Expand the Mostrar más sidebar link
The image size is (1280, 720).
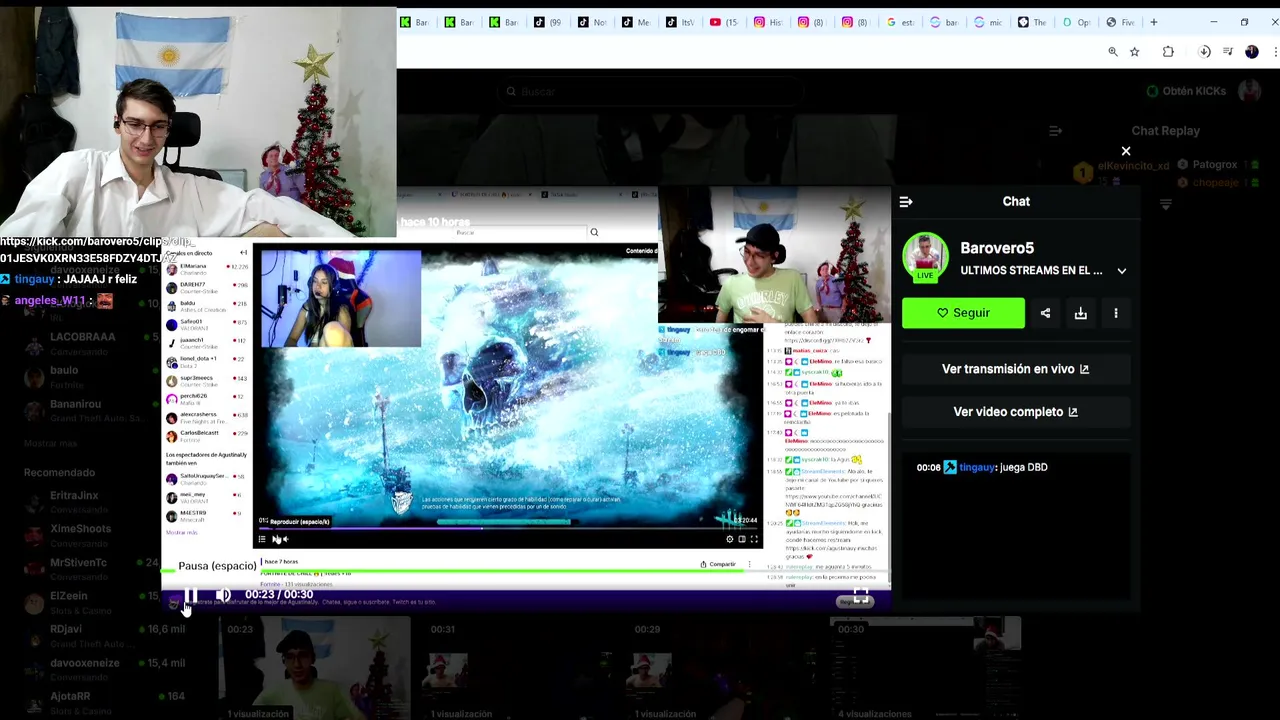(x=50, y=443)
